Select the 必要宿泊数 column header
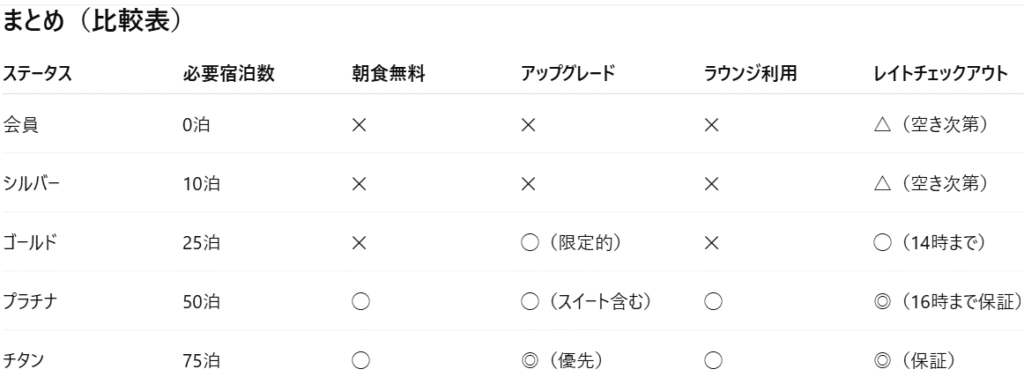The image size is (1024, 384). click(x=229, y=74)
